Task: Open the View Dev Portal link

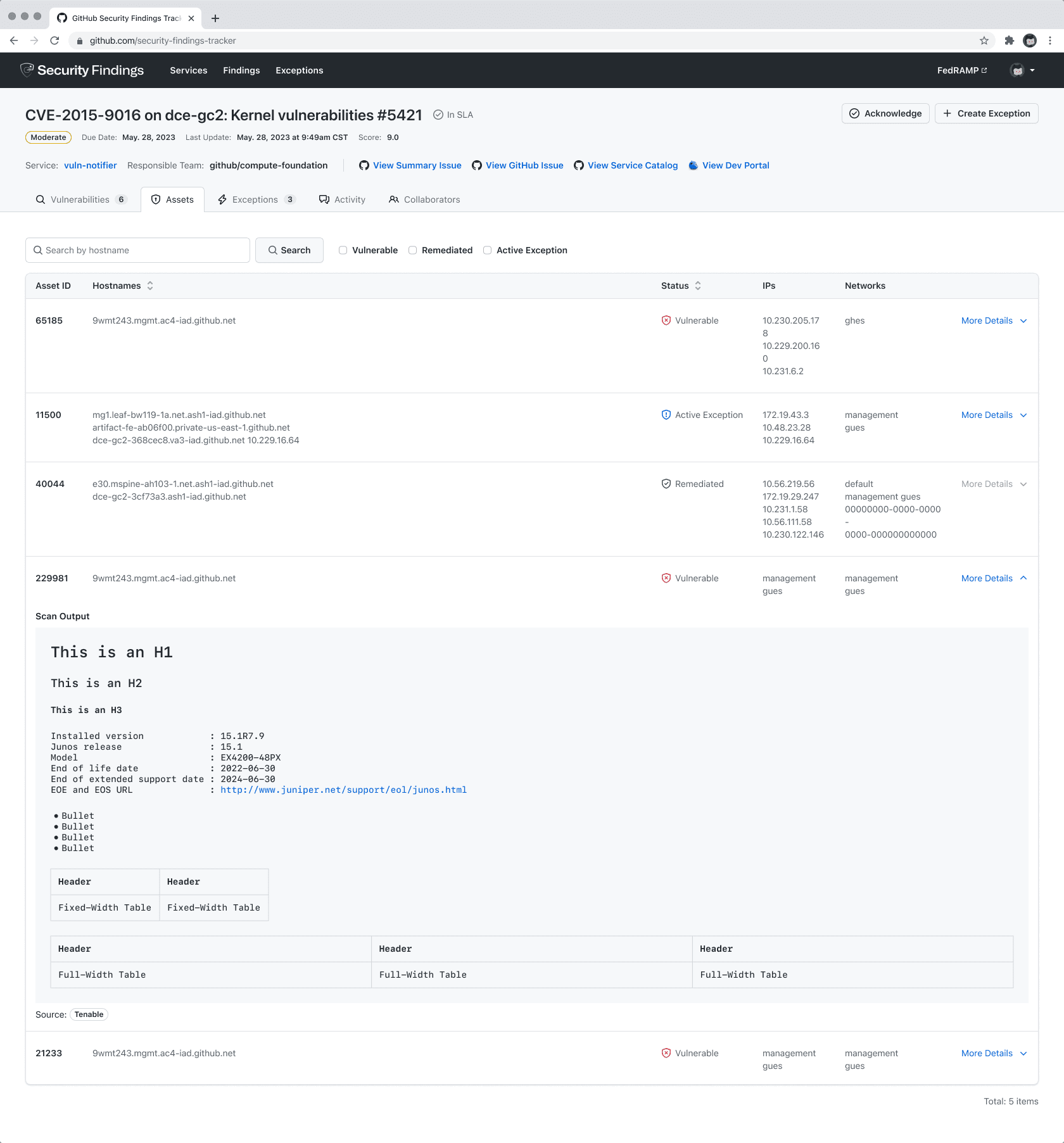Action: pos(729,165)
